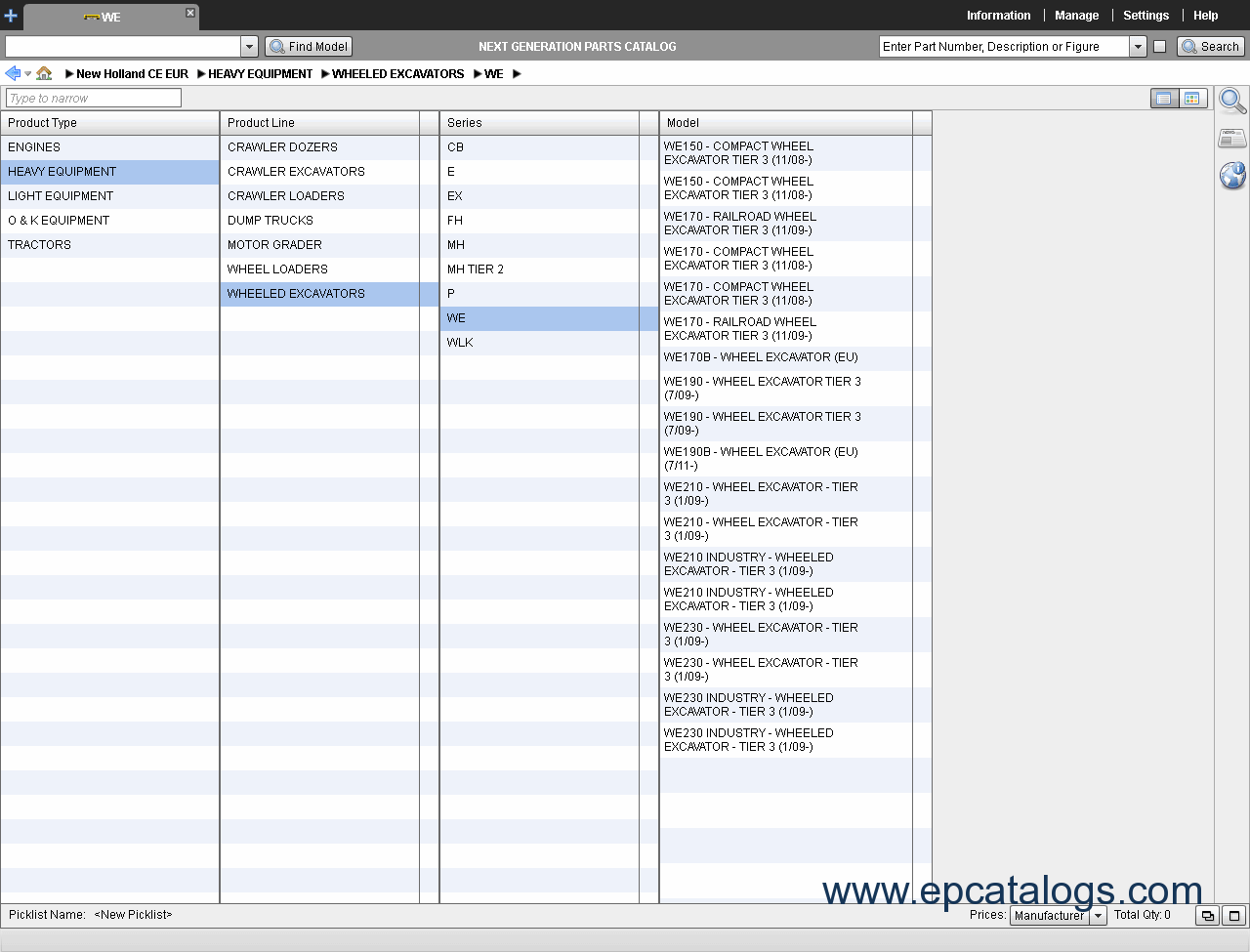Cascade the picklist panel windows icon

click(1208, 916)
